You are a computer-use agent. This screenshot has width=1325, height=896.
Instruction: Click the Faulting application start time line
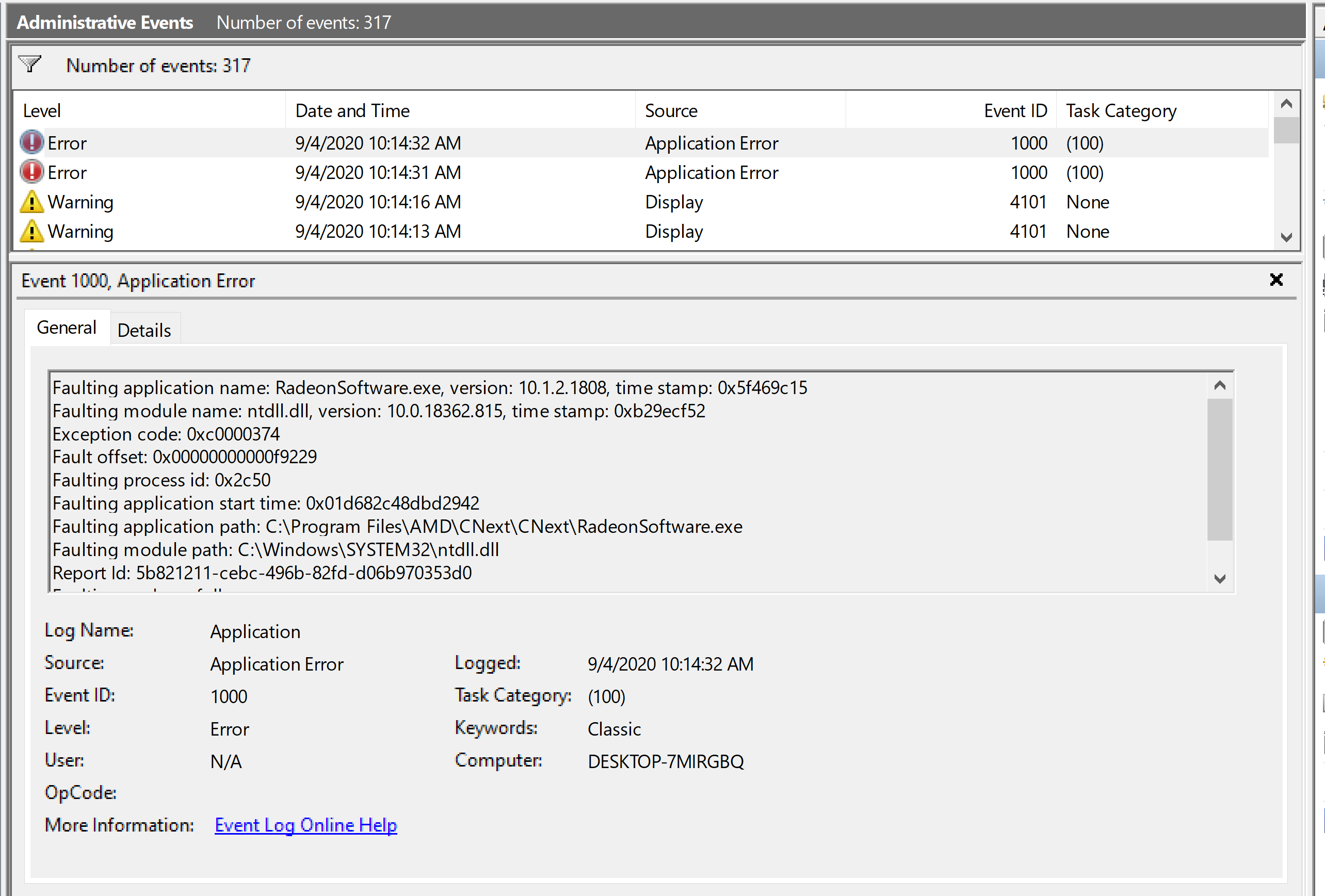pyautogui.click(x=266, y=503)
